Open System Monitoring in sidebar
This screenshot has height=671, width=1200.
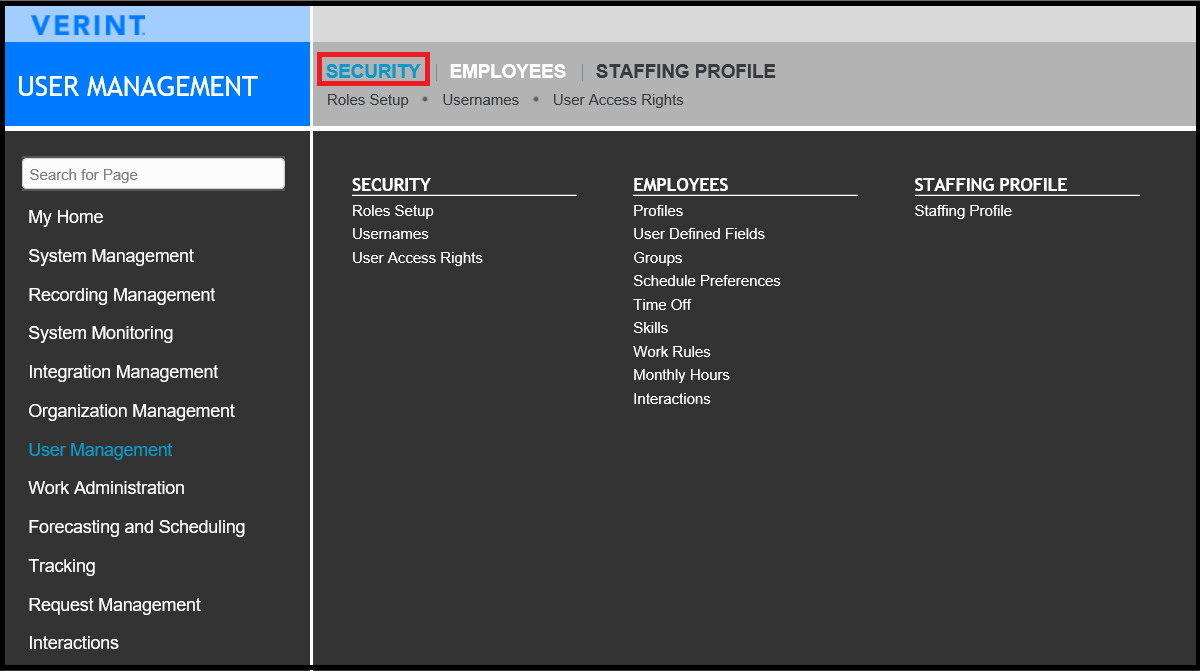coord(101,333)
